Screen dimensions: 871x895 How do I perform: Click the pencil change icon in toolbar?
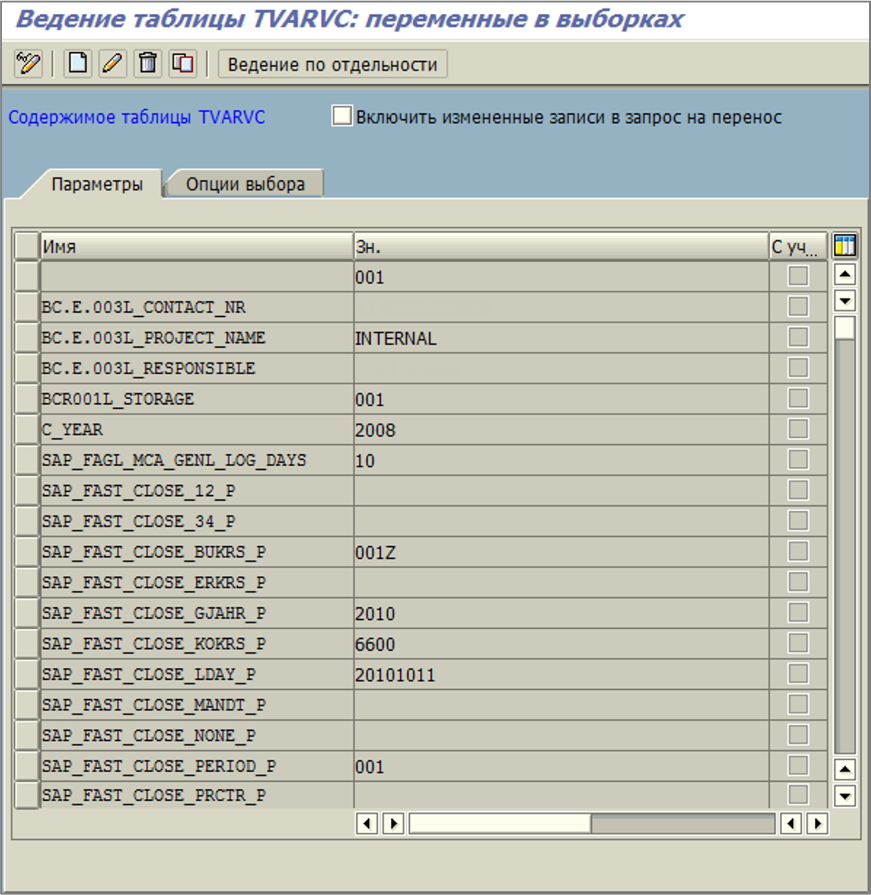112,63
